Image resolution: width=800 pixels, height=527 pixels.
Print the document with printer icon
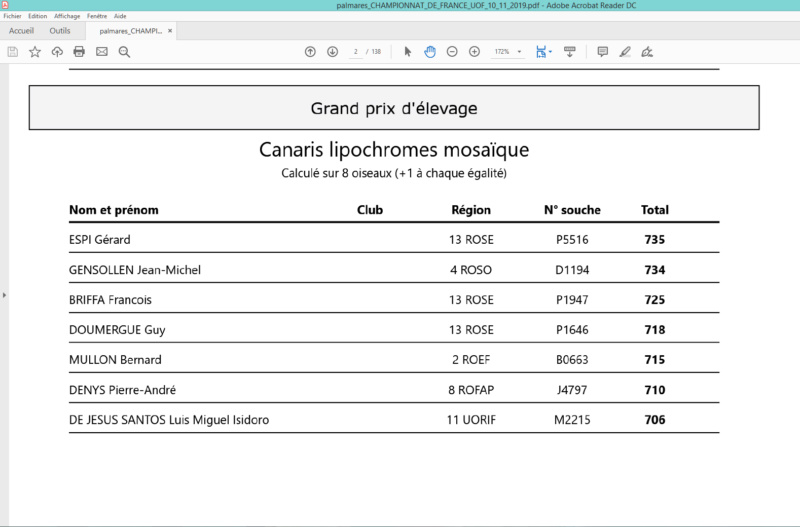click(79, 52)
